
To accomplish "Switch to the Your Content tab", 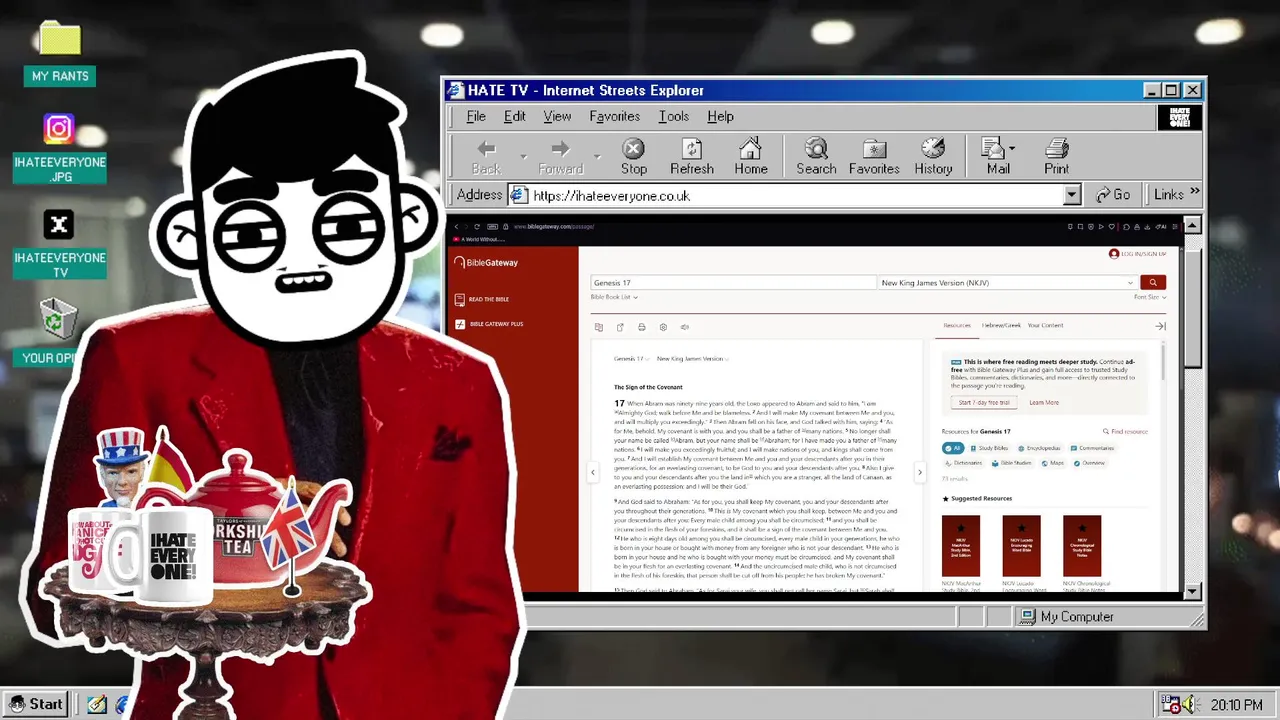I will (x=1045, y=325).
